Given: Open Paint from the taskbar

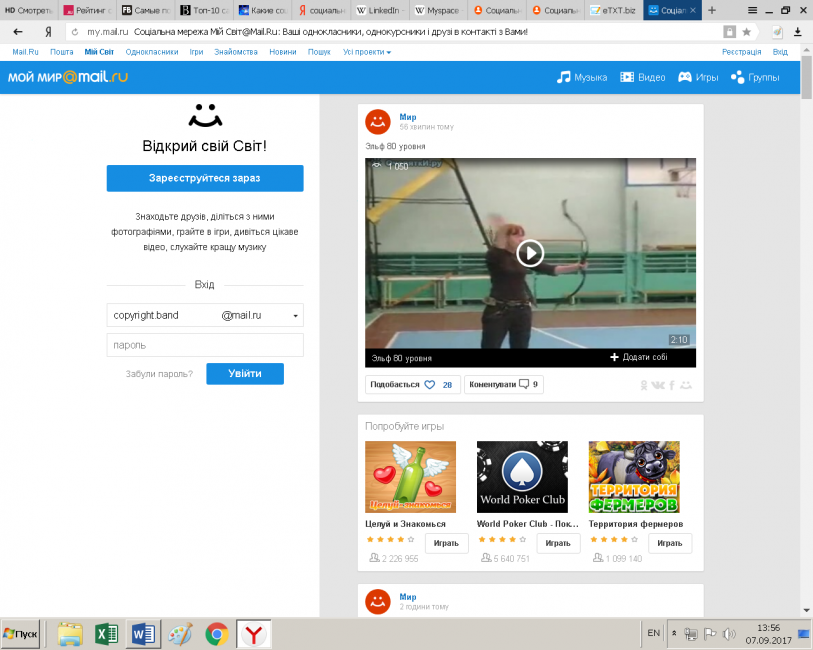Looking at the screenshot, I should click(x=180, y=634).
